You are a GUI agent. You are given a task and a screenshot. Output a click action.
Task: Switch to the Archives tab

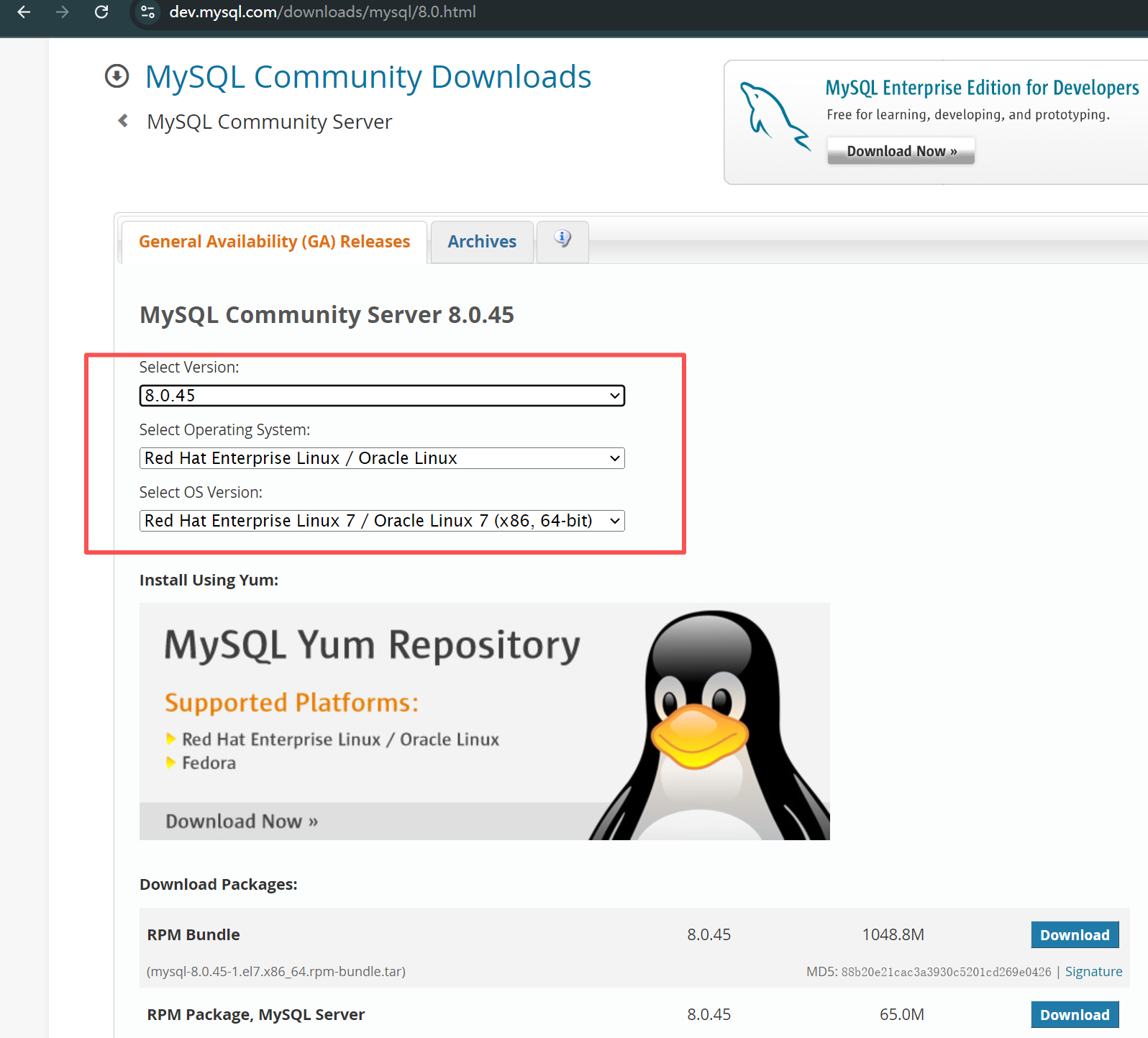482,242
